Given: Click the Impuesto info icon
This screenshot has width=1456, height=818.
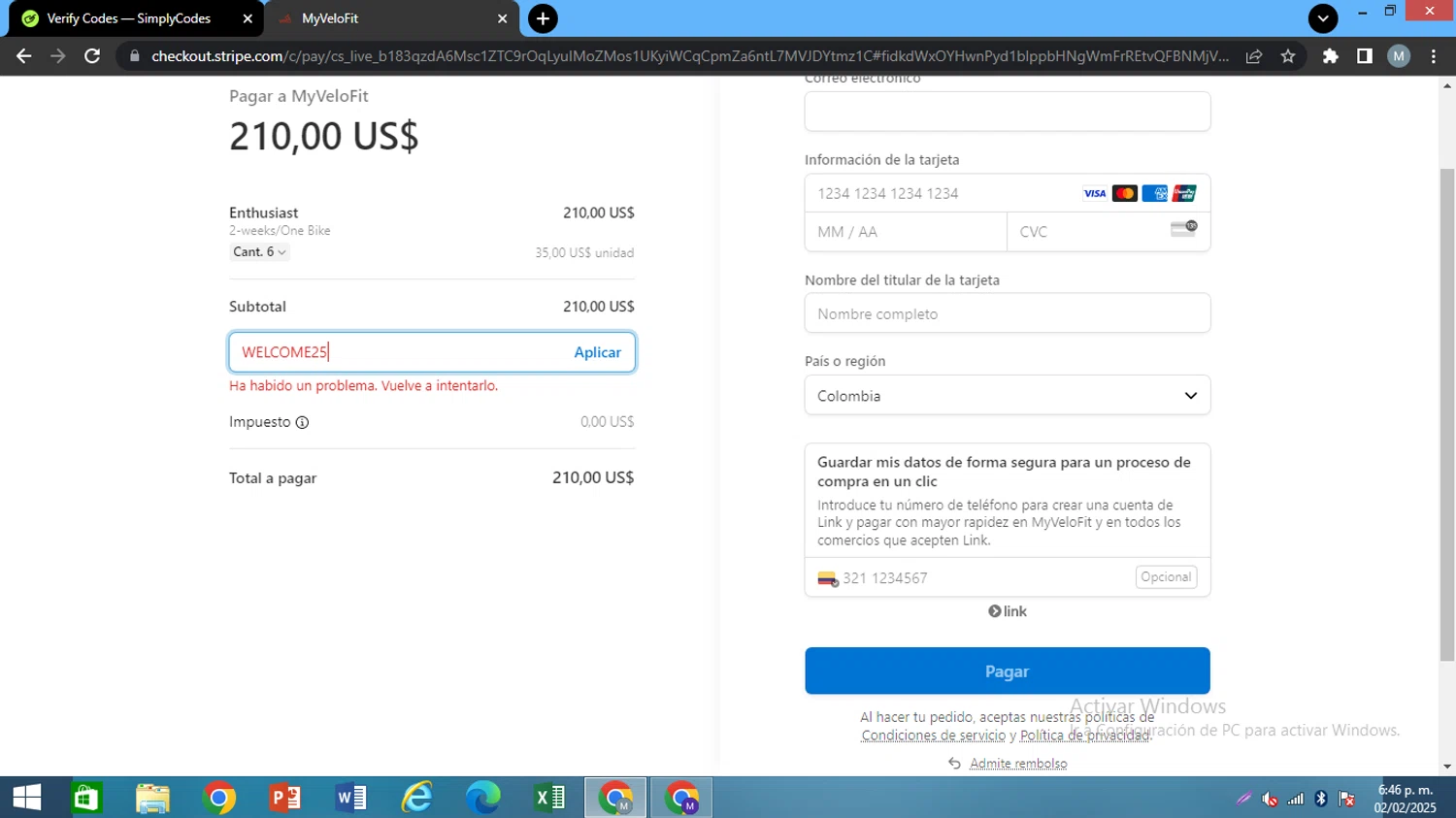Looking at the screenshot, I should (302, 422).
